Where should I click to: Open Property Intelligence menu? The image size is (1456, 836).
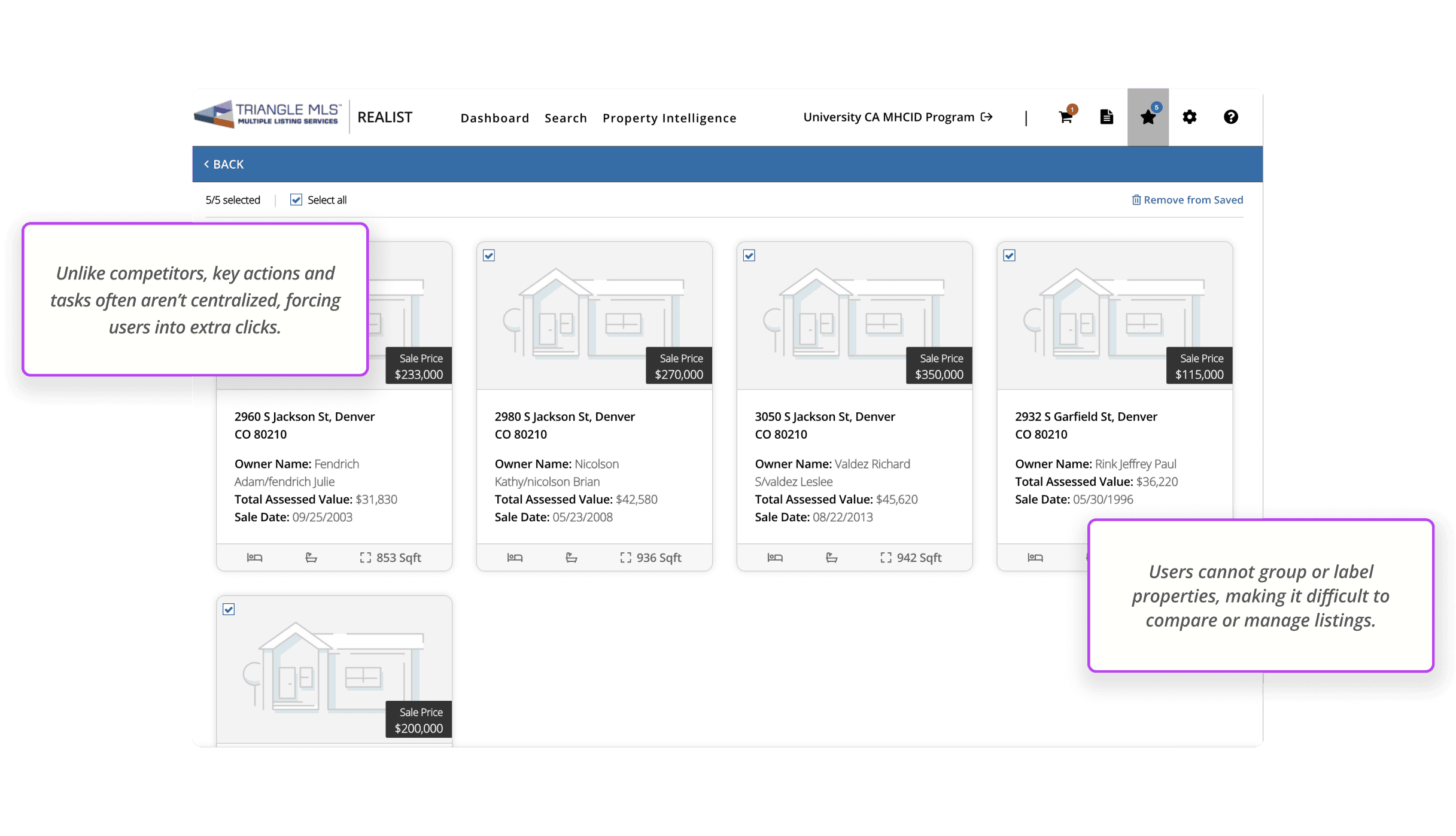coord(669,118)
